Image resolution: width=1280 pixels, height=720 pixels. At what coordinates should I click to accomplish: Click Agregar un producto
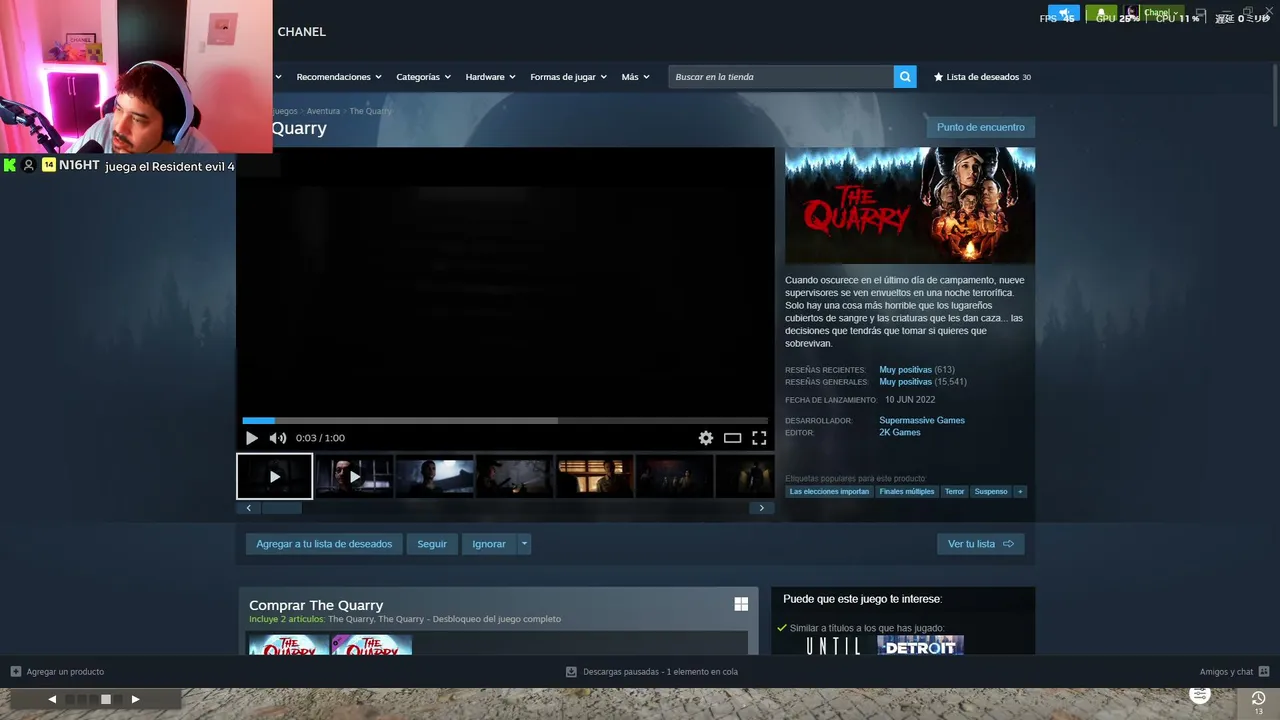[x=65, y=672]
